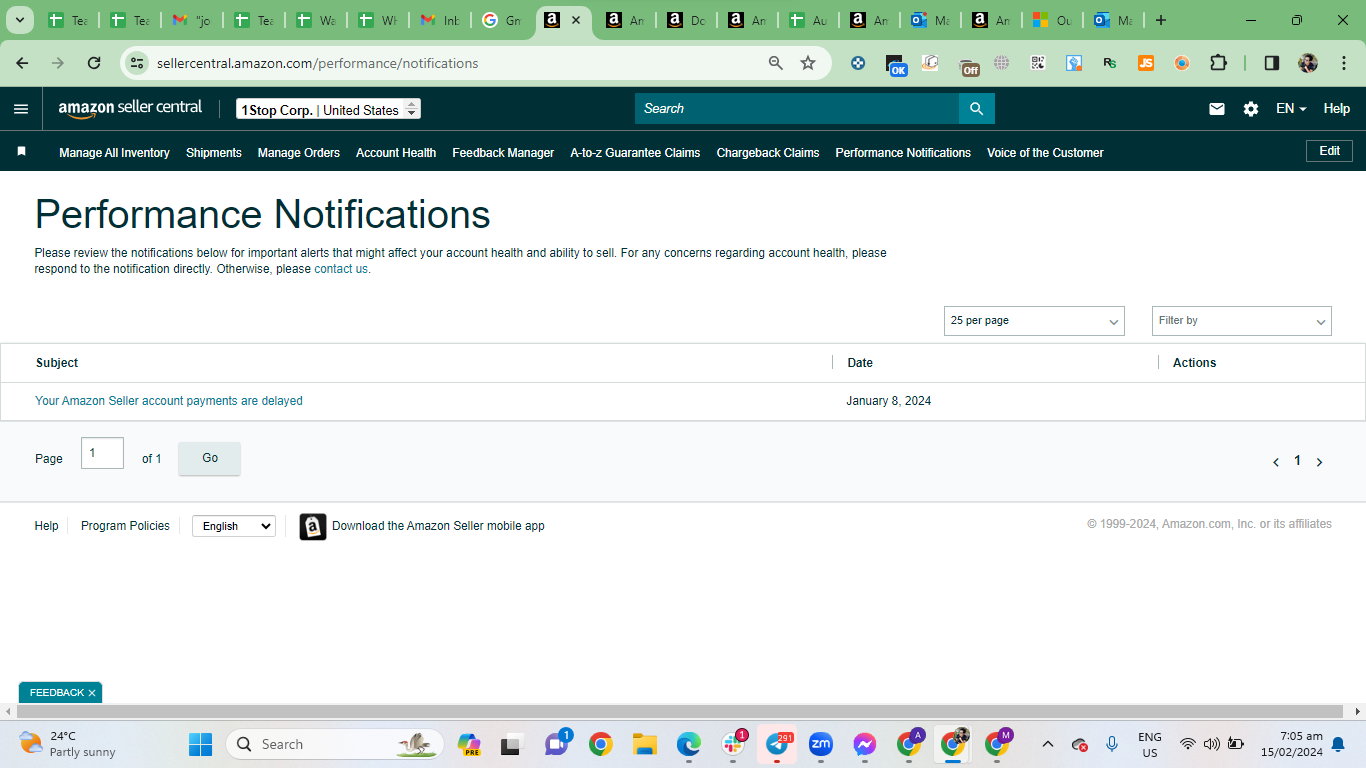This screenshot has width=1366, height=768.
Task: Open the 'Your Amazon Seller account payments are delayed' notification
Action: pyautogui.click(x=169, y=401)
